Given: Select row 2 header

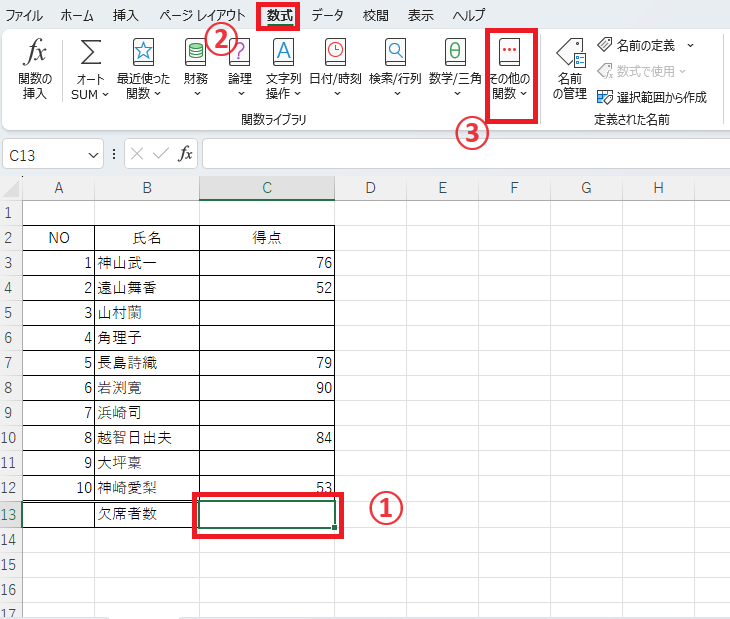Looking at the screenshot, I should (9, 238).
